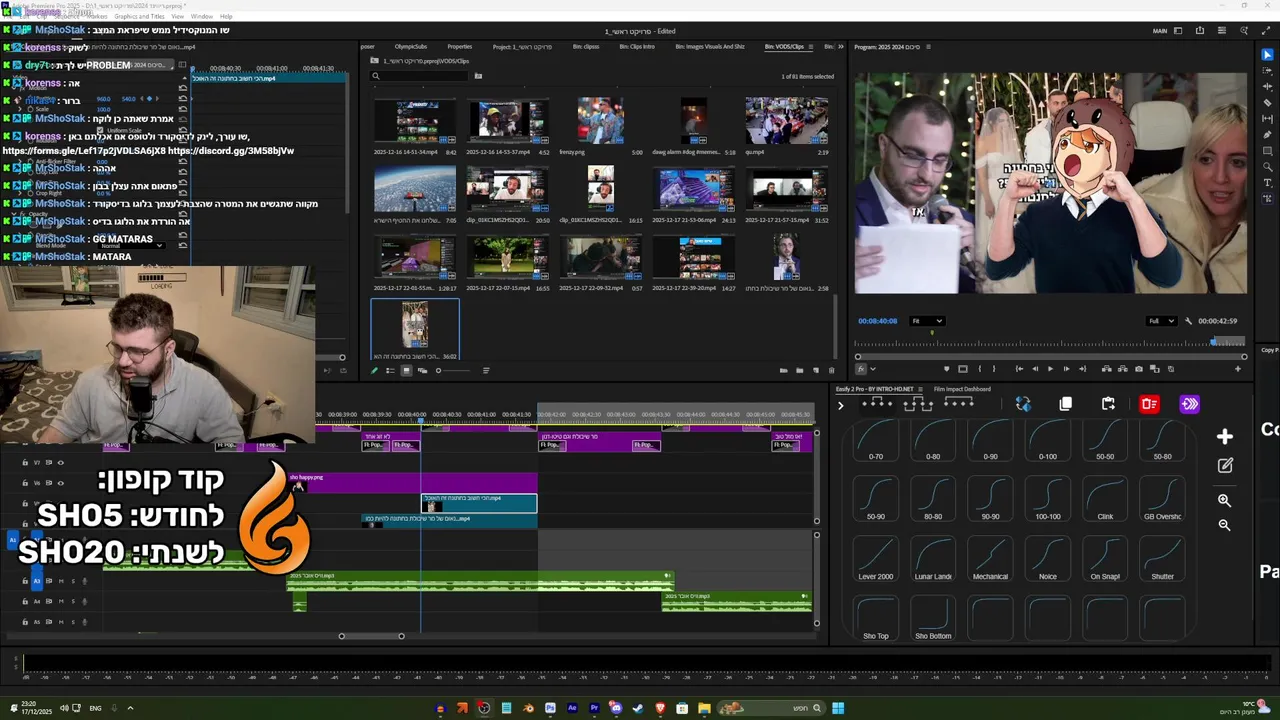
Task: Go to Out point in program monitor
Action: pos(1083,369)
